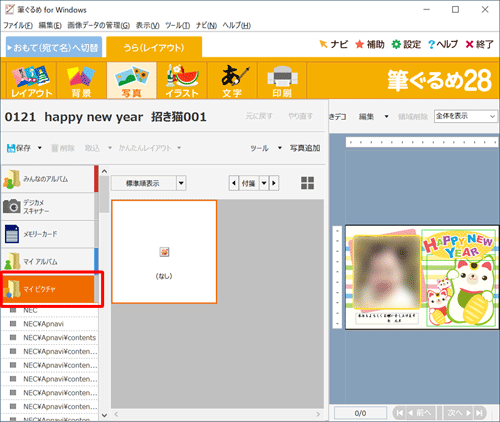The image size is (500, 422).
Task: Expand the 保存 dropdown arrow
Action: 40,148
